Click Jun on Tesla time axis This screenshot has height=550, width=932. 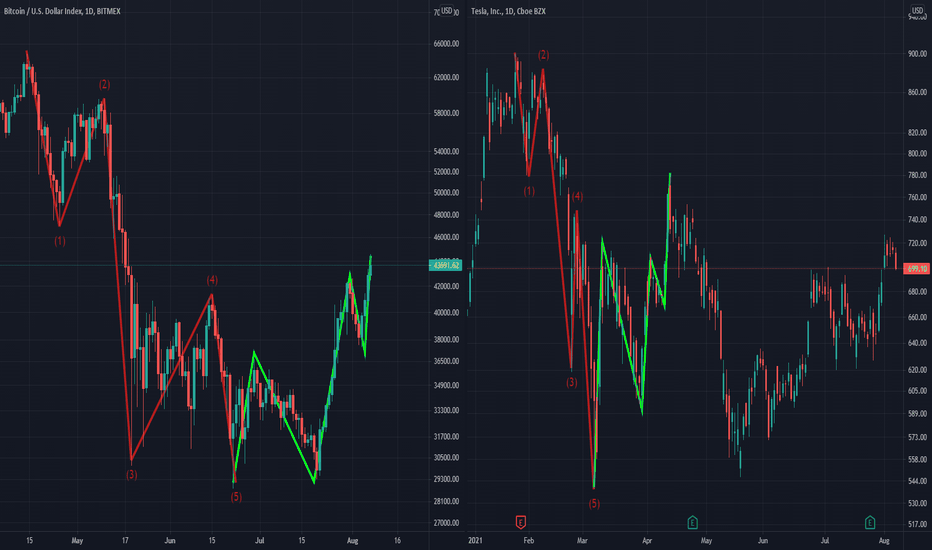pyautogui.click(x=763, y=540)
